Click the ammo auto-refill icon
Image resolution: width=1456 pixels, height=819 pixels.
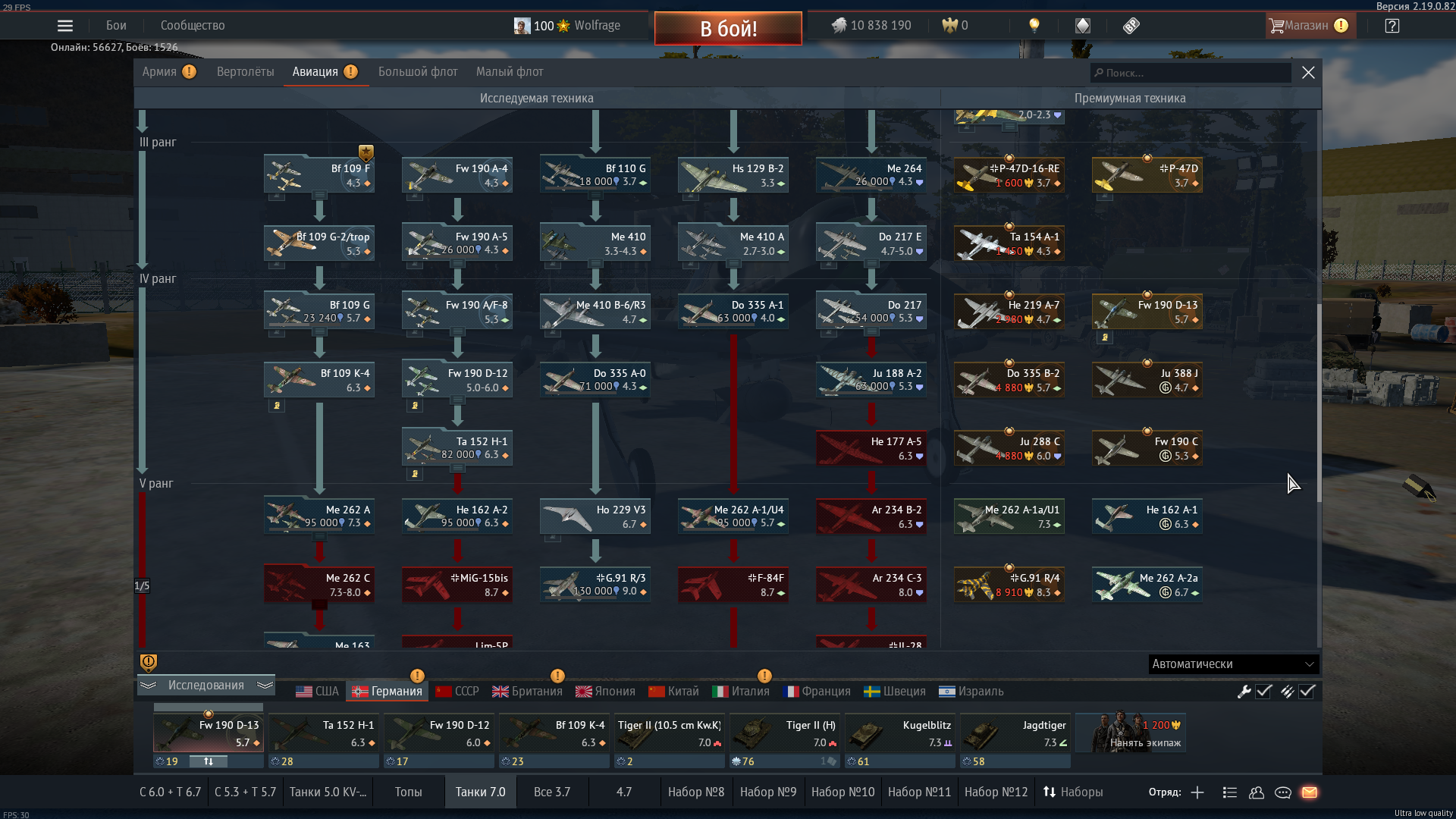(1287, 692)
